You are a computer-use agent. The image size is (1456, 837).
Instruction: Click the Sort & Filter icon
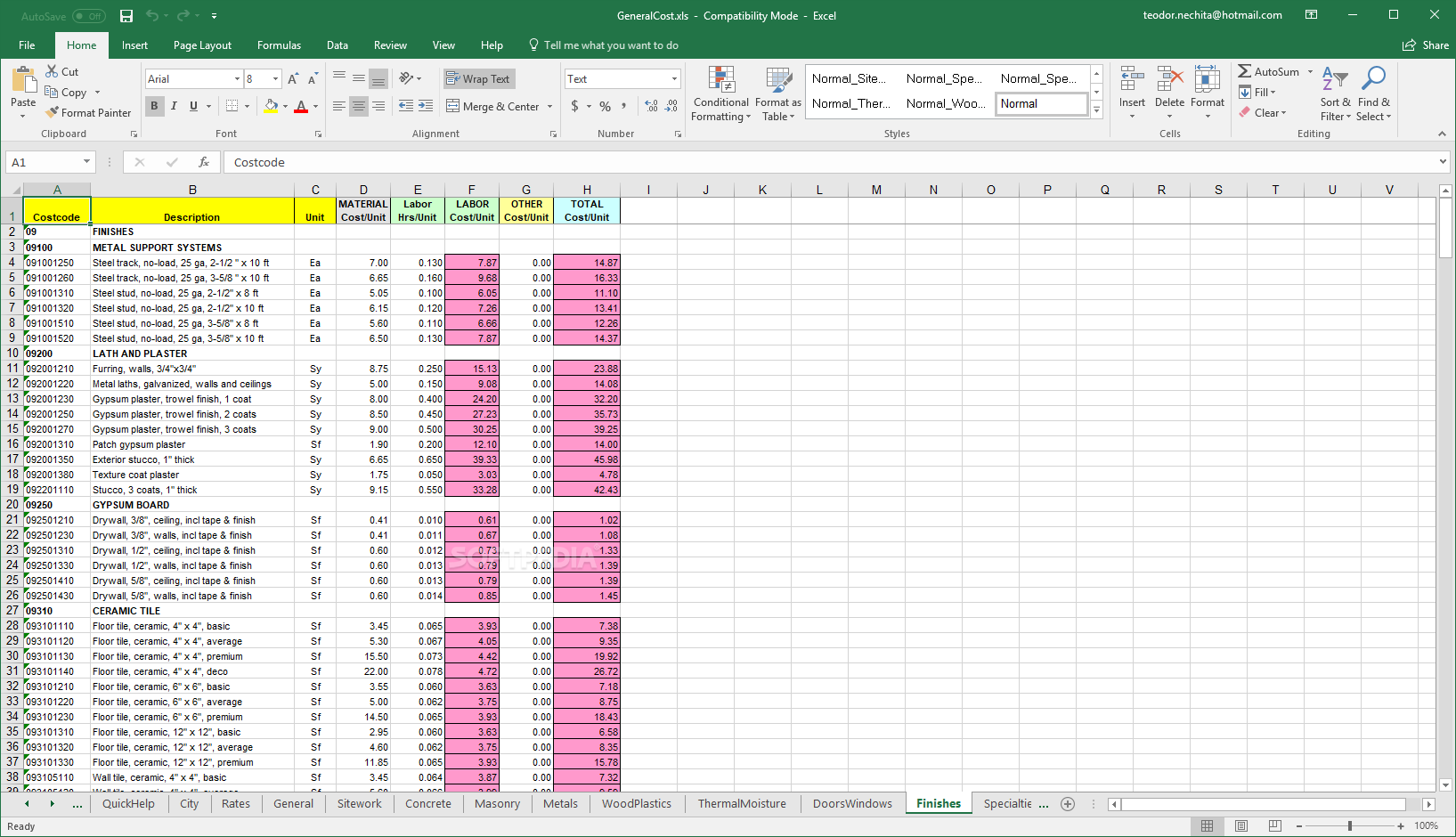click(1335, 78)
